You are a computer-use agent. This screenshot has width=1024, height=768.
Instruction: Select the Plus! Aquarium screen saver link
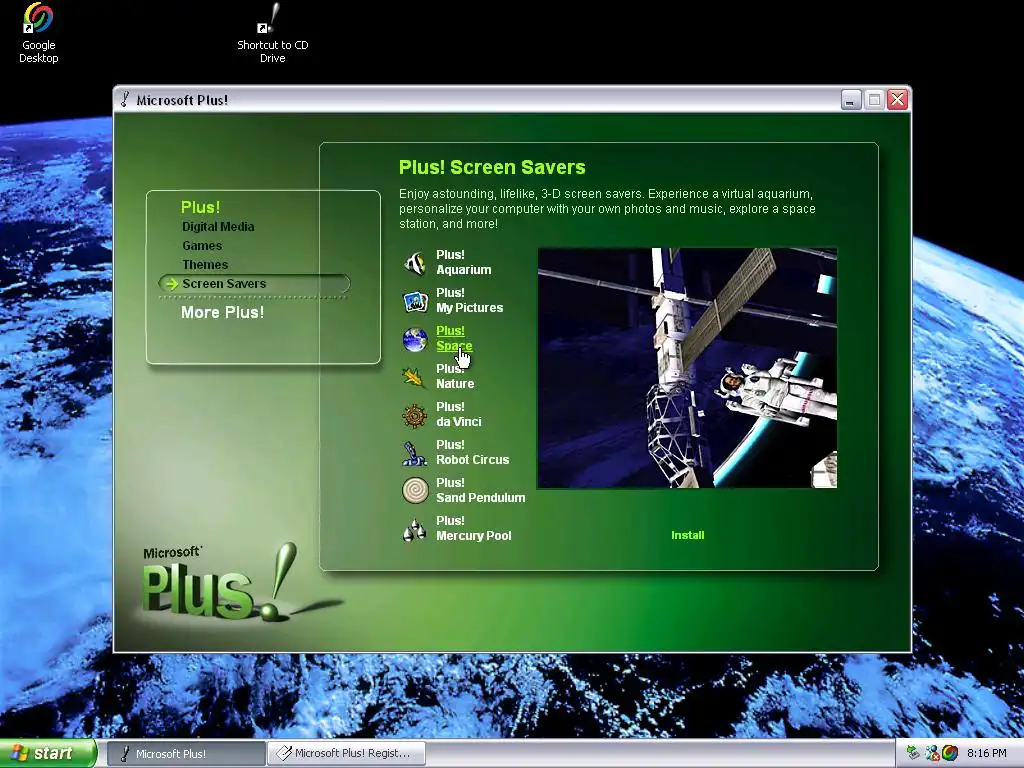[464, 263]
